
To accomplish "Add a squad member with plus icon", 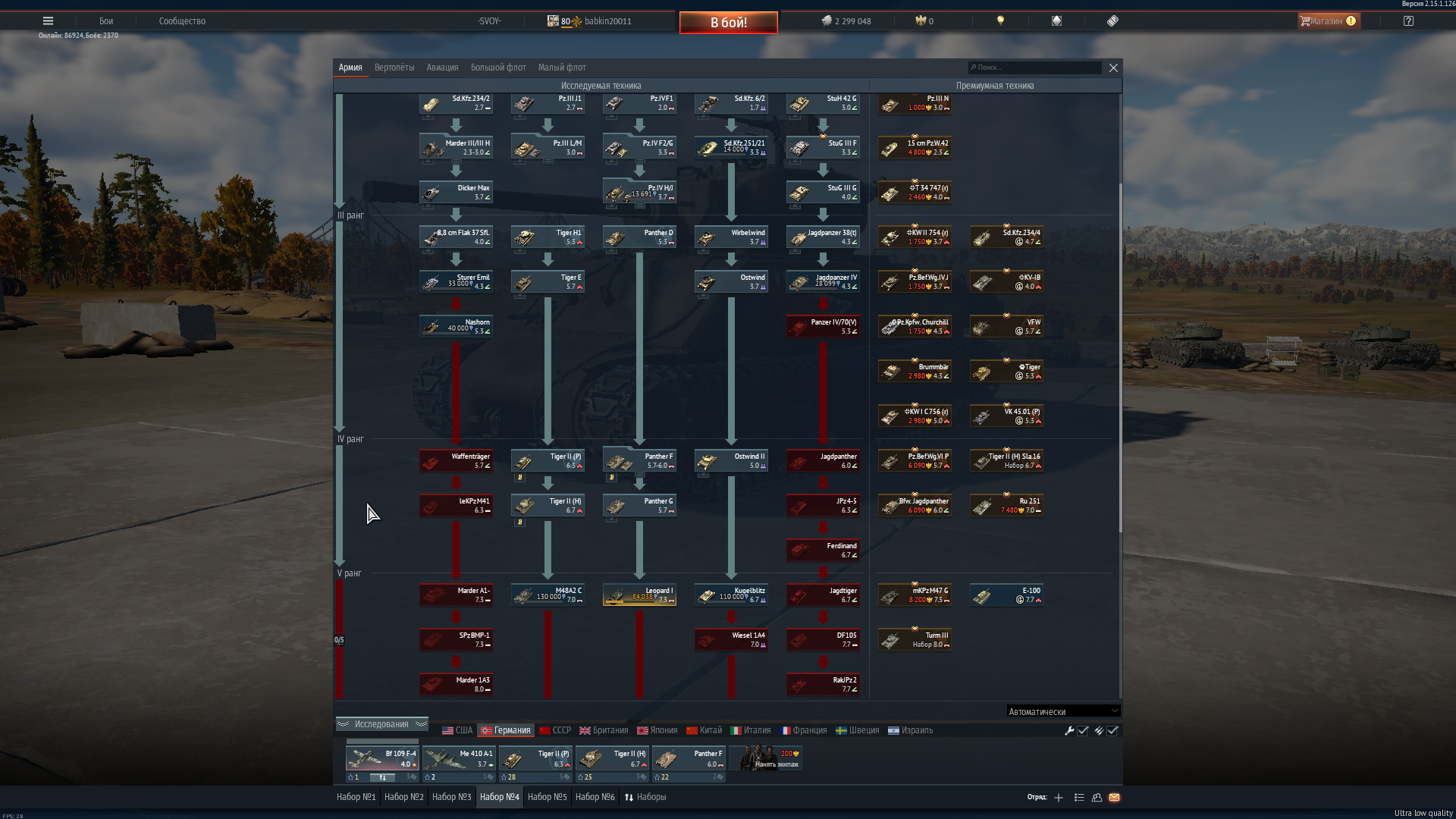I will (x=1059, y=797).
